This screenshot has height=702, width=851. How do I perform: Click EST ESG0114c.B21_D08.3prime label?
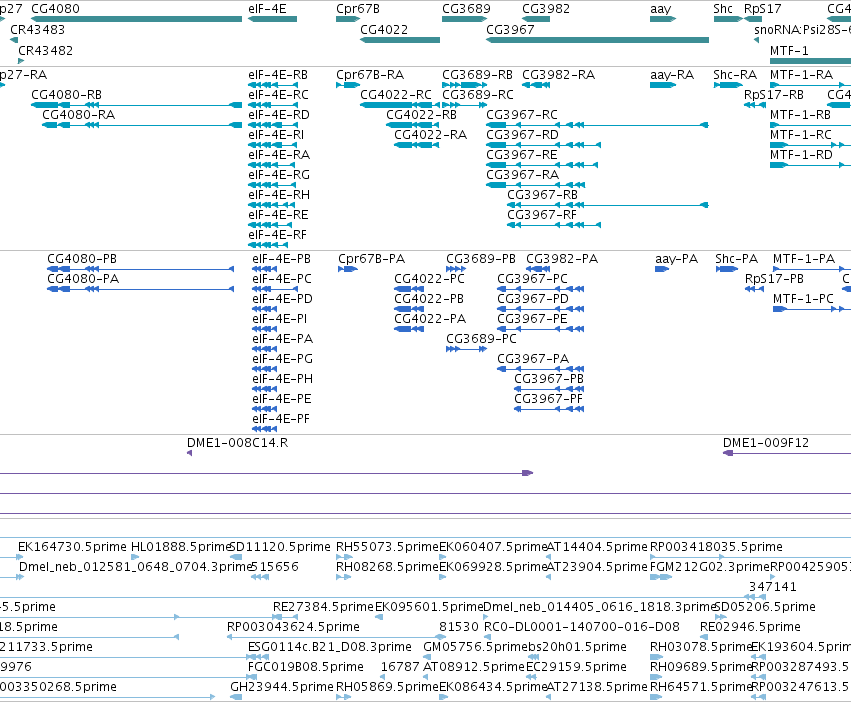pyautogui.click(x=330, y=647)
